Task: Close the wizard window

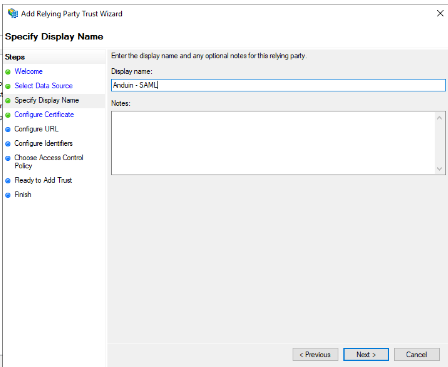Action: point(440,13)
